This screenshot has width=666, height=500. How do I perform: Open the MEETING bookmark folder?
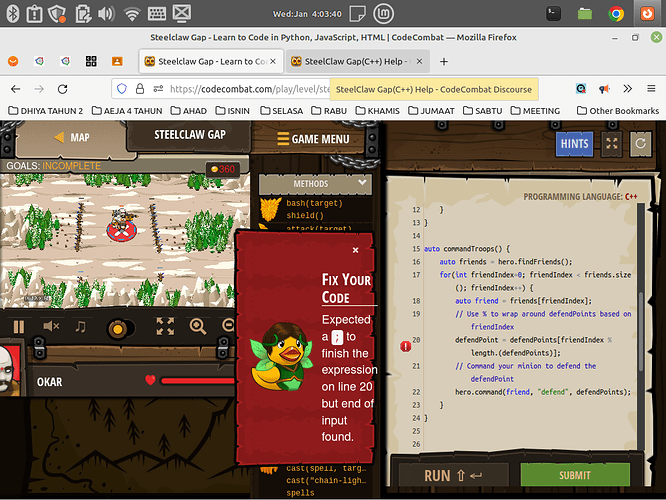tap(535, 111)
